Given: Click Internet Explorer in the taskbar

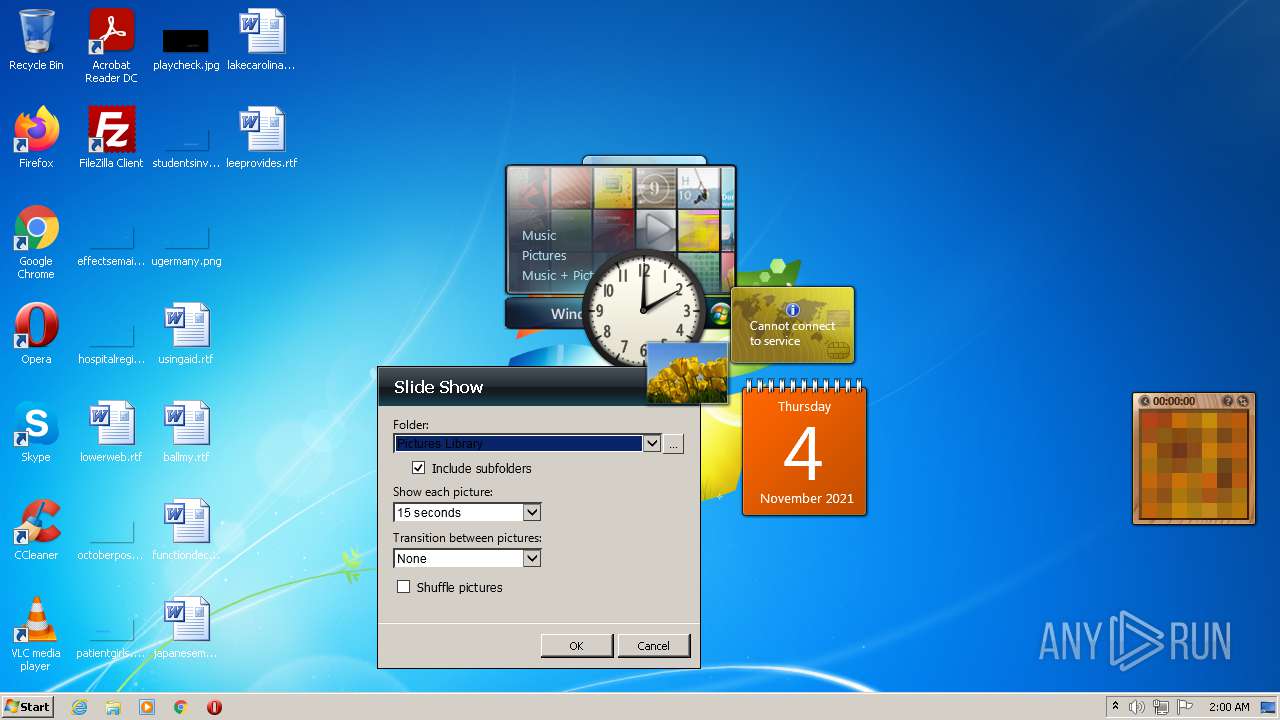Looking at the screenshot, I should (x=79, y=707).
